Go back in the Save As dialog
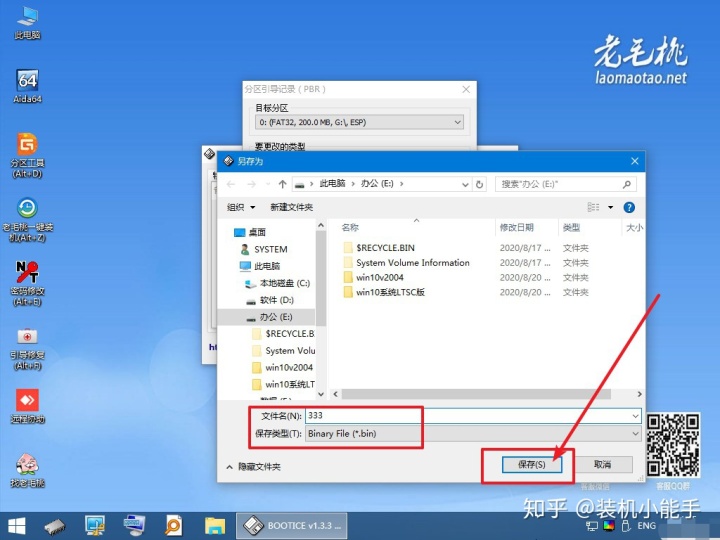The height and width of the screenshot is (540, 720). click(x=231, y=184)
